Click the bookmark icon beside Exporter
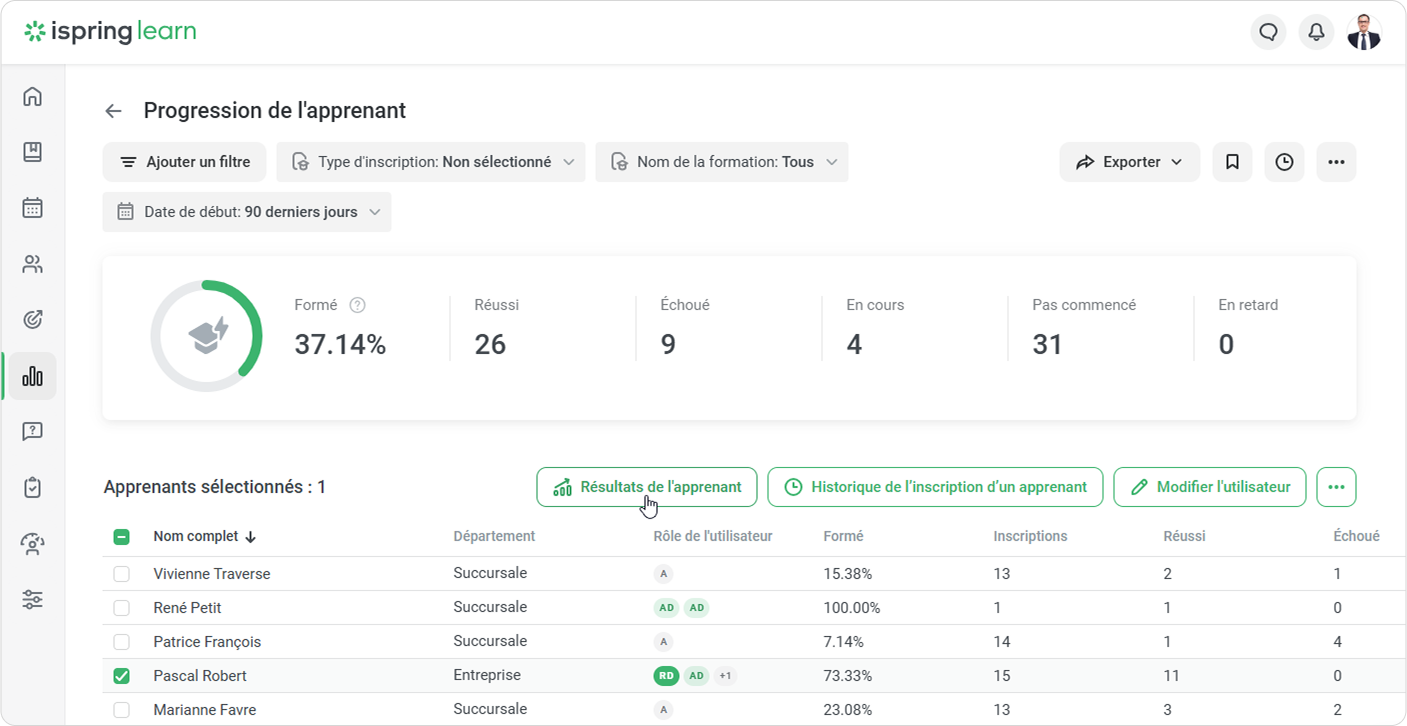This screenshot has width=1407, height=726. (x=1232, y=162)
